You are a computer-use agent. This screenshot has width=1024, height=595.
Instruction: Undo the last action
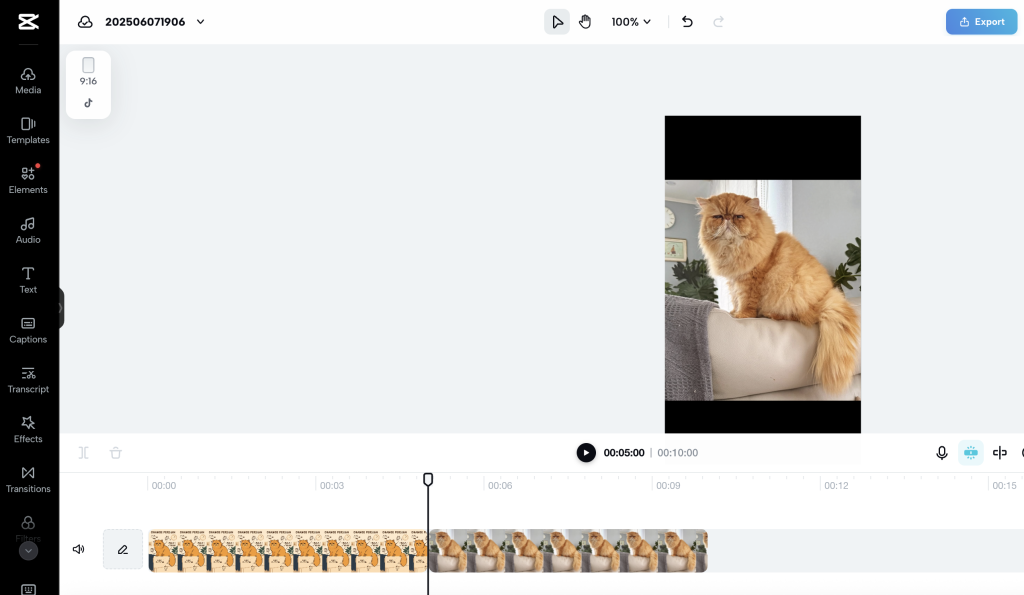tap(687, 22)
